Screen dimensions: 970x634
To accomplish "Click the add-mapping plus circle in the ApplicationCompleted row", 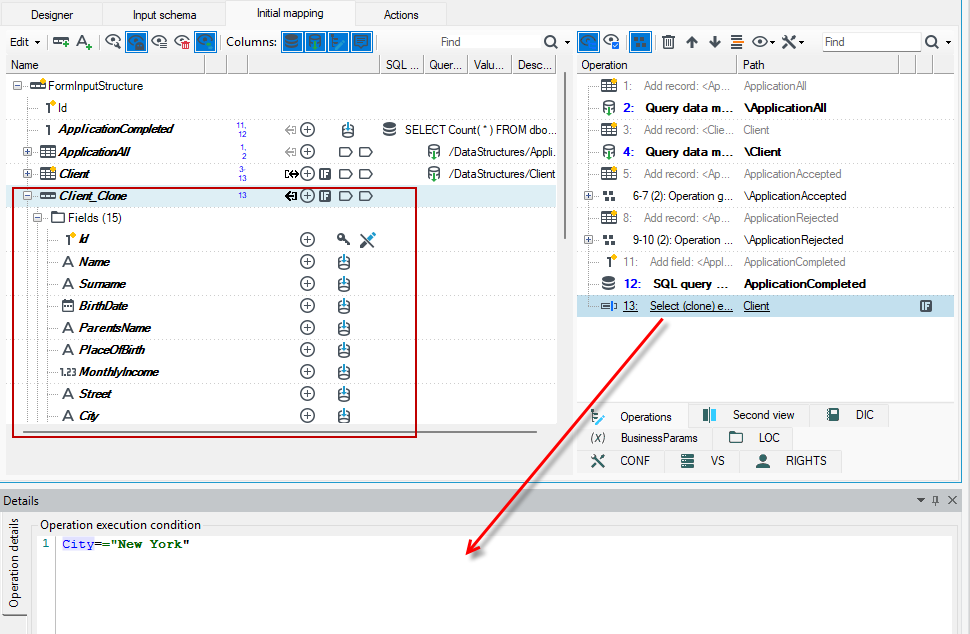I will [x=307, y=129].
